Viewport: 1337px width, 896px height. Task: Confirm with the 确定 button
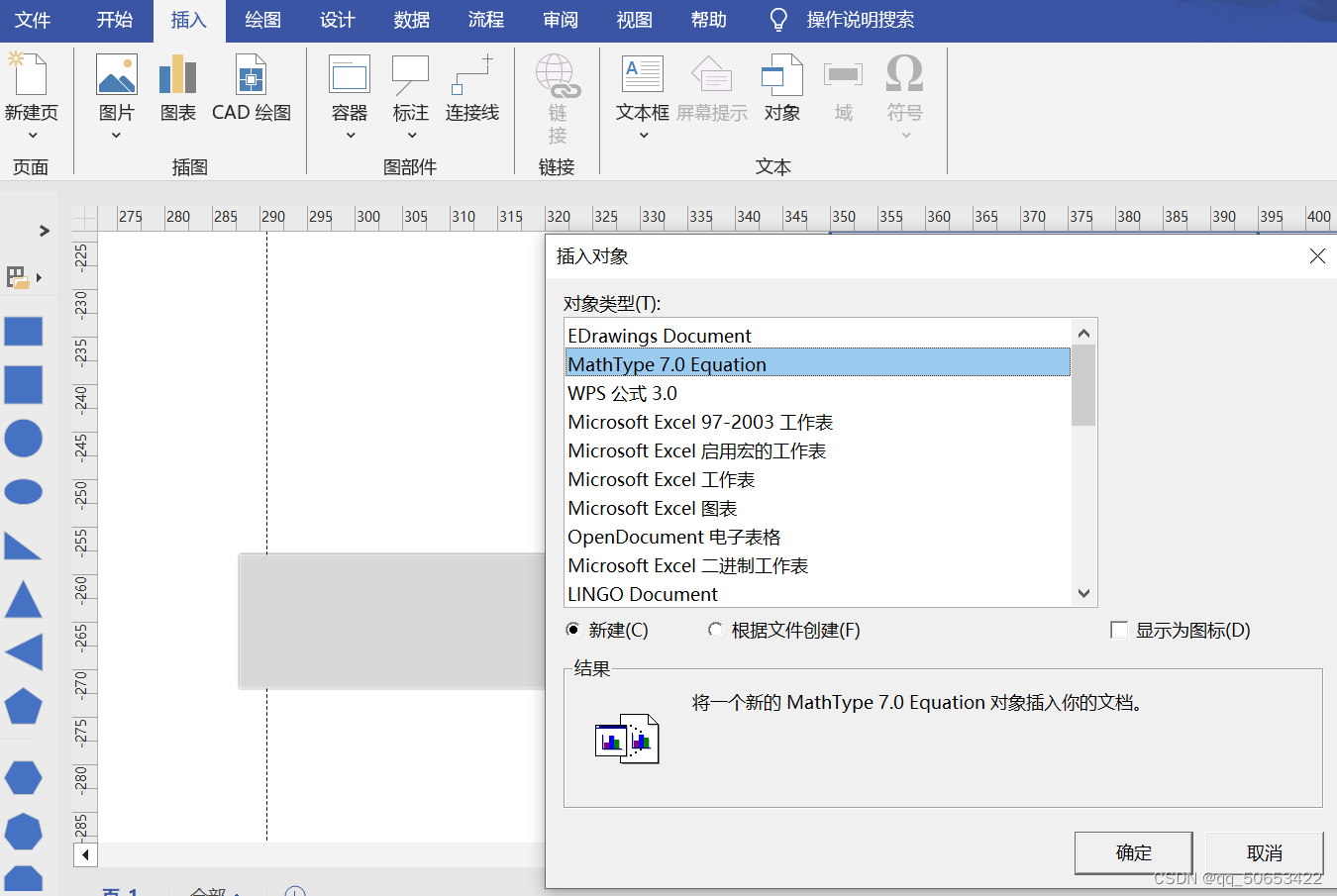(1133, 852)
